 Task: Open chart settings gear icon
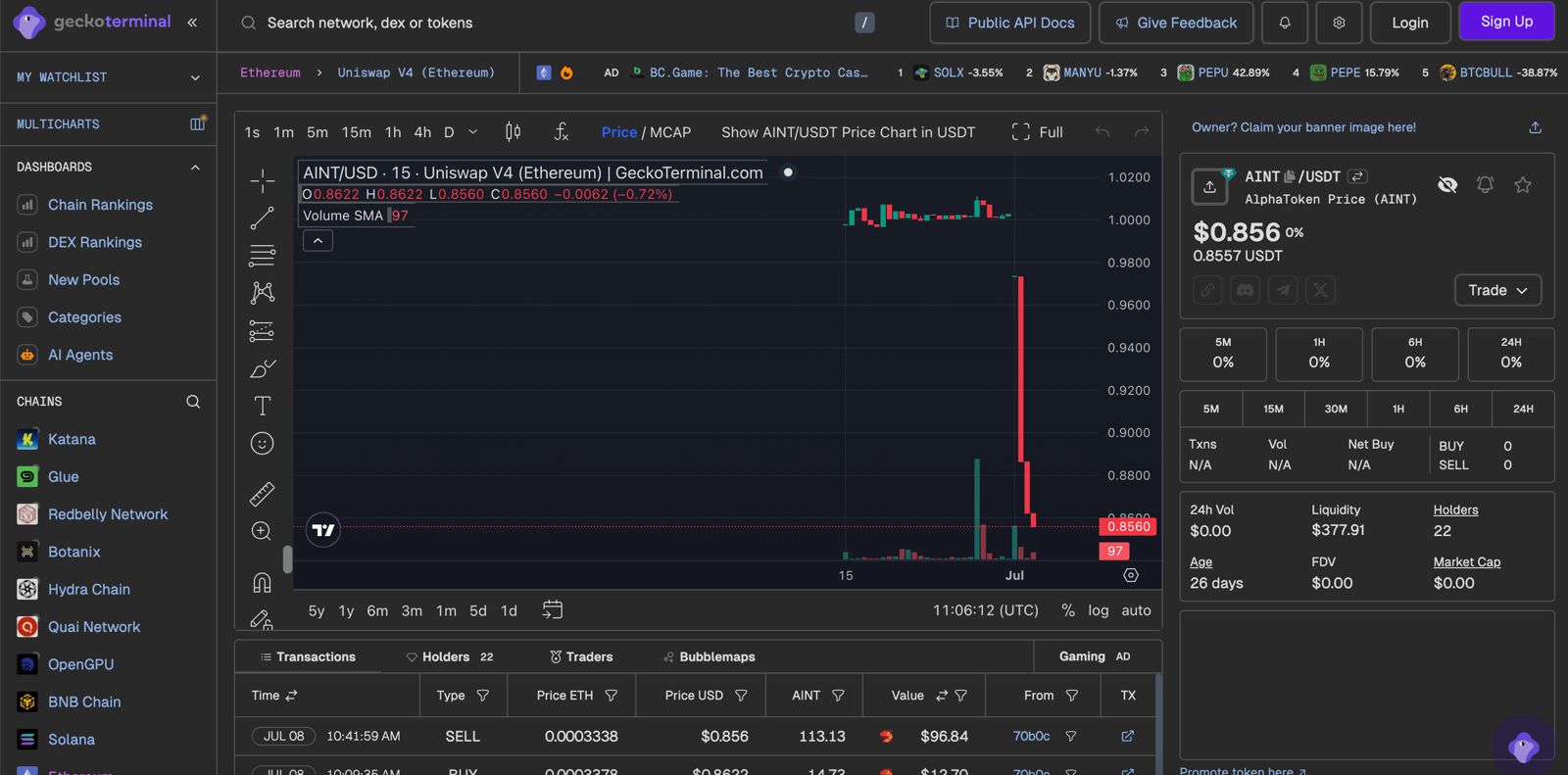coord(1131,576)
